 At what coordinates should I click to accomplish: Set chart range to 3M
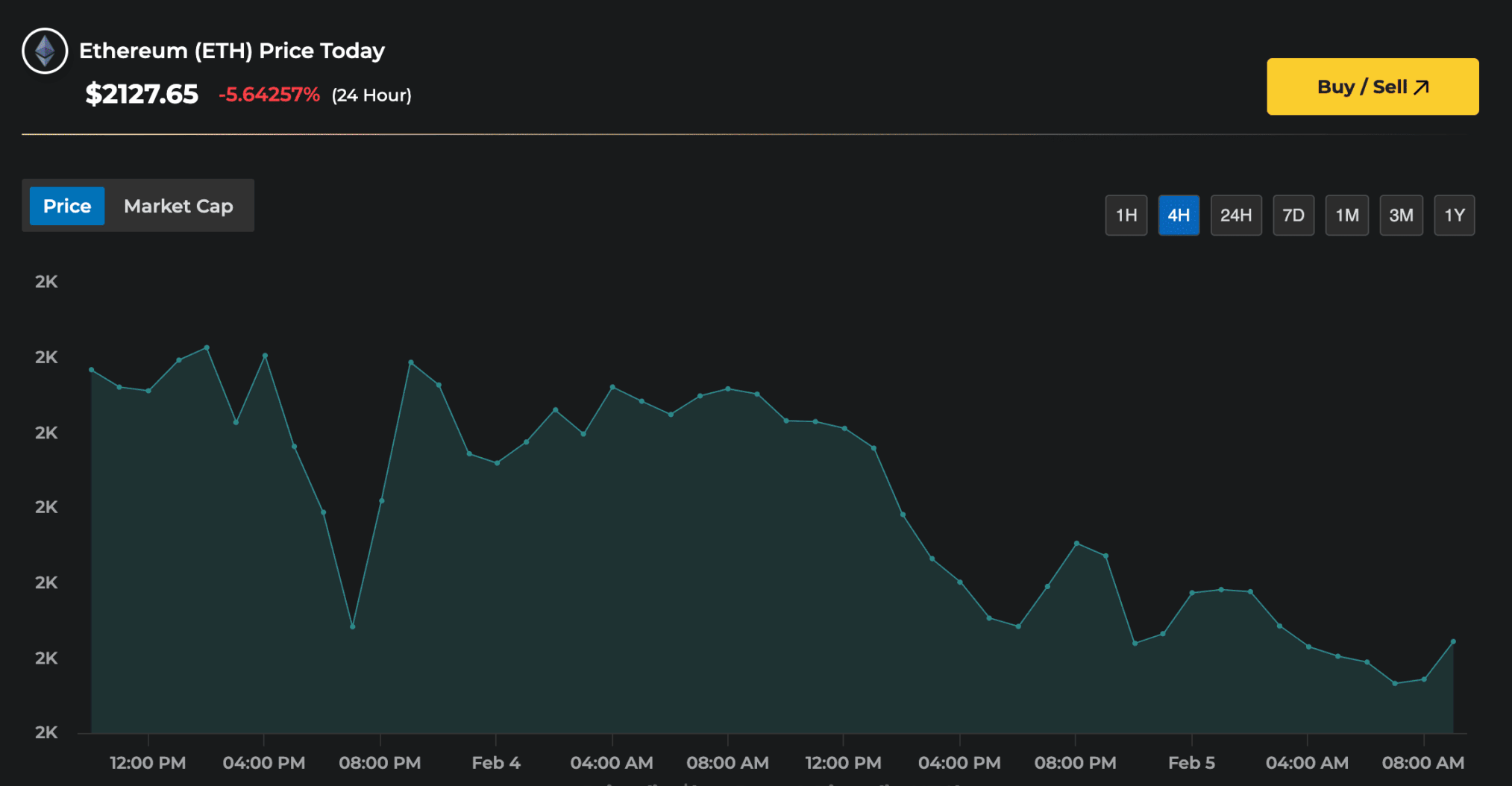point(1401,216)
